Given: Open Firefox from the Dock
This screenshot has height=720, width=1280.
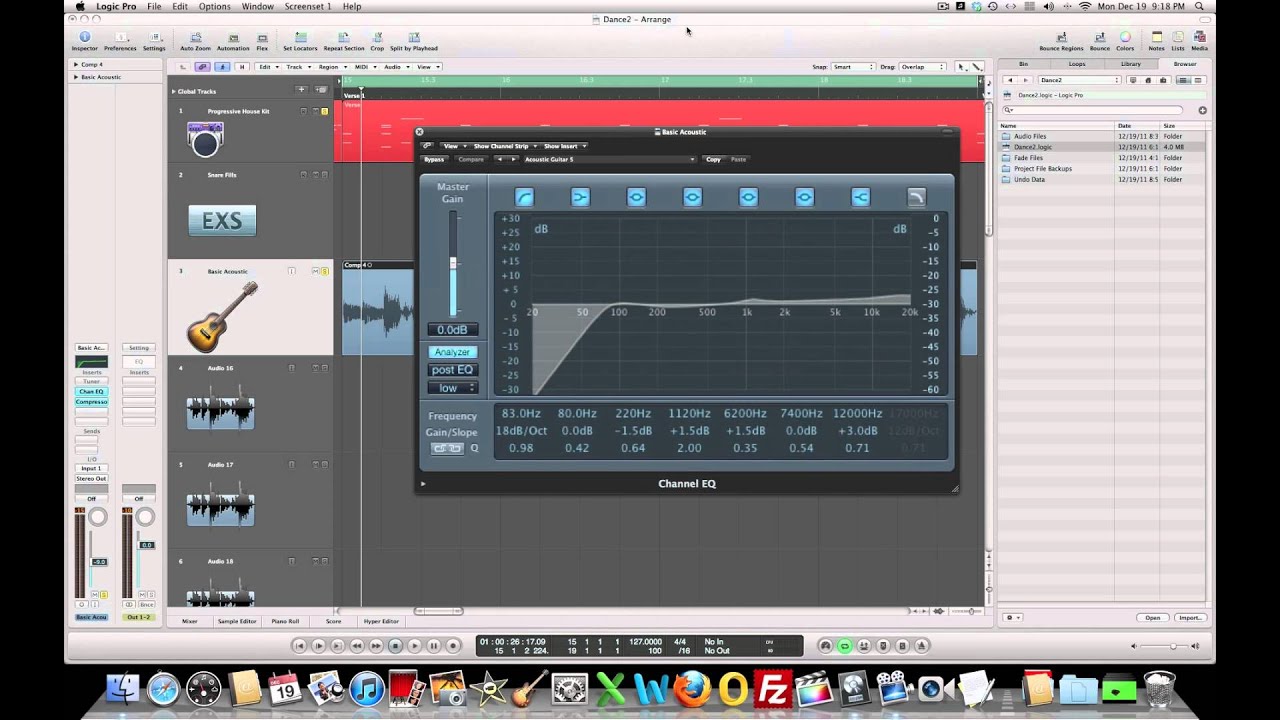Looking at the screenshot, I should [691, 689].
